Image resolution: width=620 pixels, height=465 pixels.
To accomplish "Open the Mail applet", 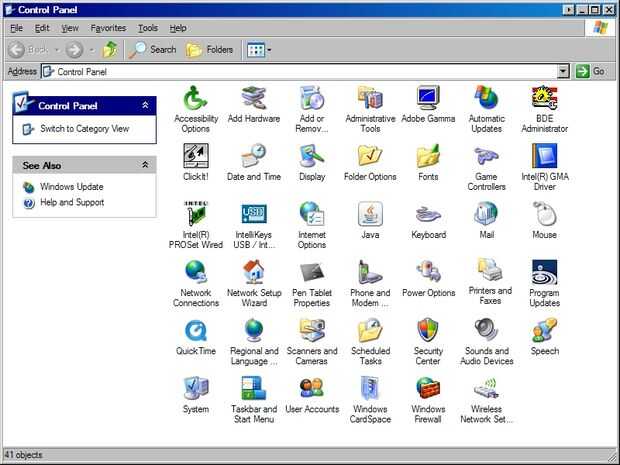I will coord(486,214).
